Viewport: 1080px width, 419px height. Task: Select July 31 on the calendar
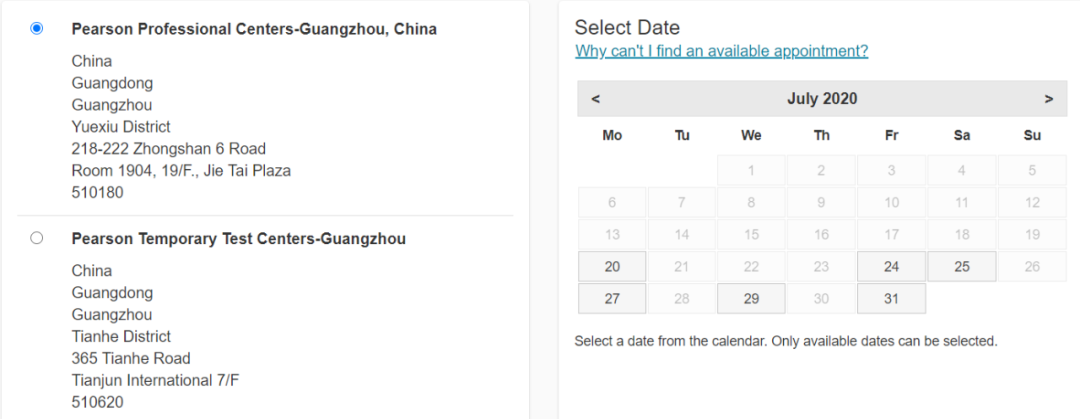[891, 299]
